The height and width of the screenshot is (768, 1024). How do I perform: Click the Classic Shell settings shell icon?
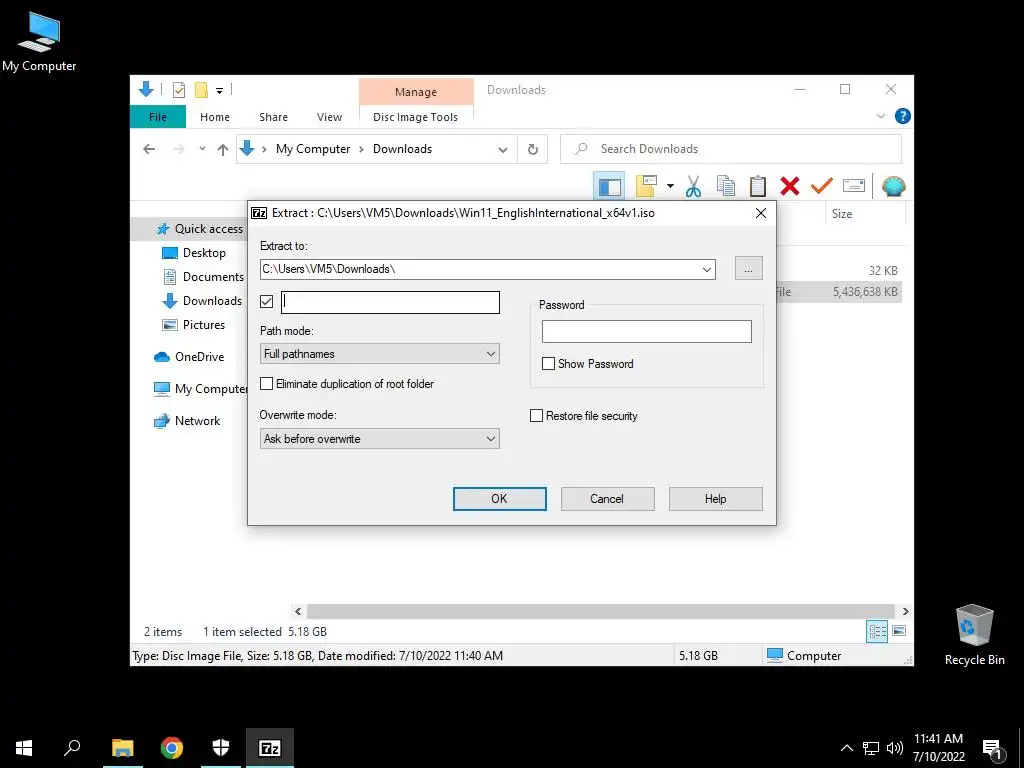click(x=893, y=187)
